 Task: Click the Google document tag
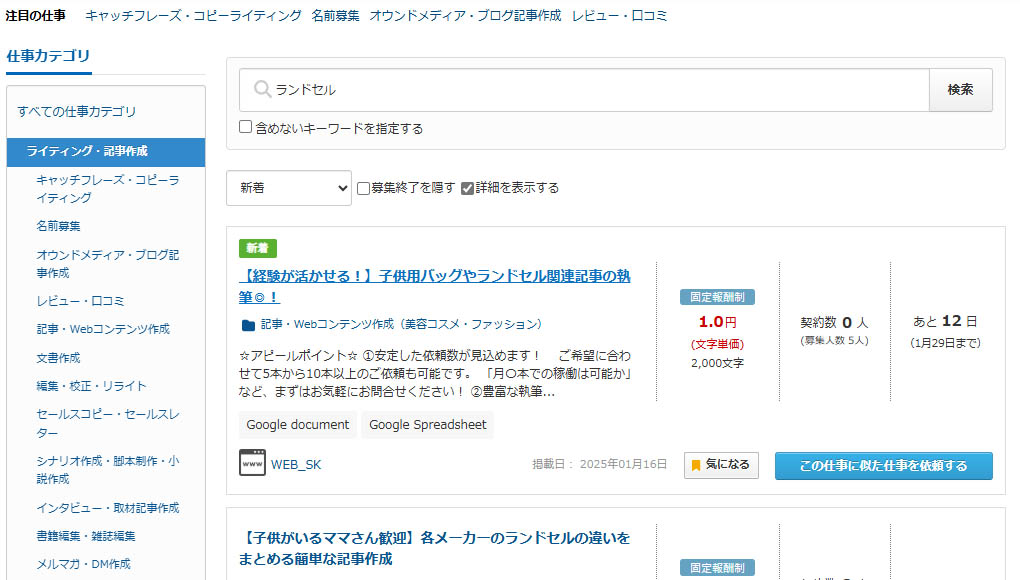click(297, 425)
